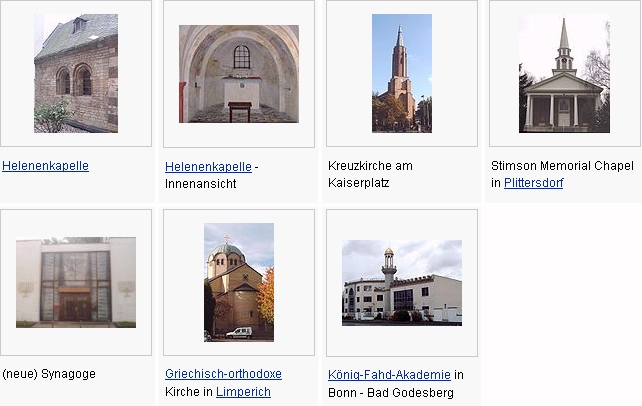
Task: Open the Helenenkapelle interior altar thumbnail
Action: coord(239,74)
